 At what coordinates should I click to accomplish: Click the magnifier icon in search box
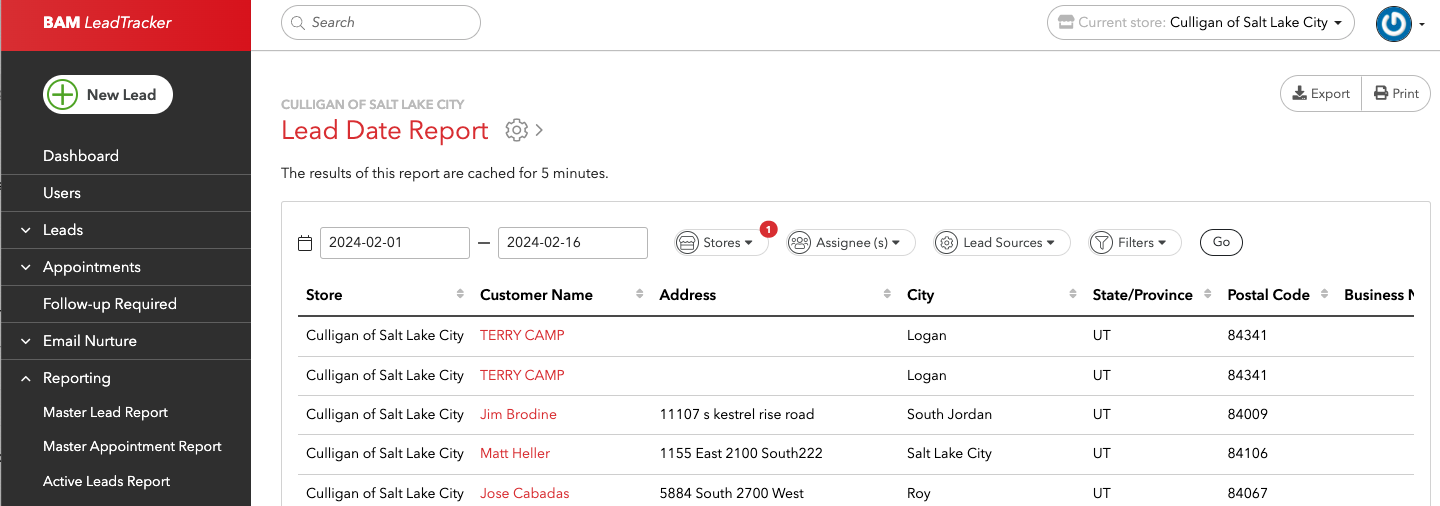coord(299,22)
